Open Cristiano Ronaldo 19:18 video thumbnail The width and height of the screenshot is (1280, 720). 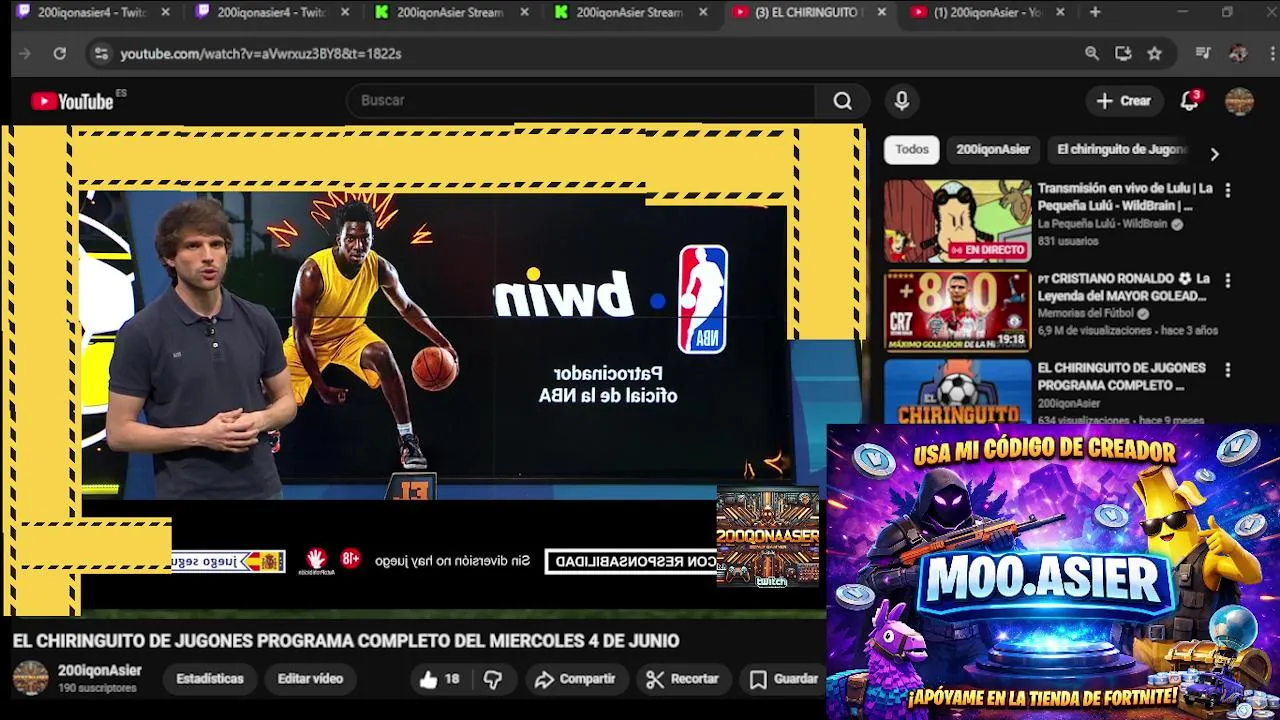957,311
